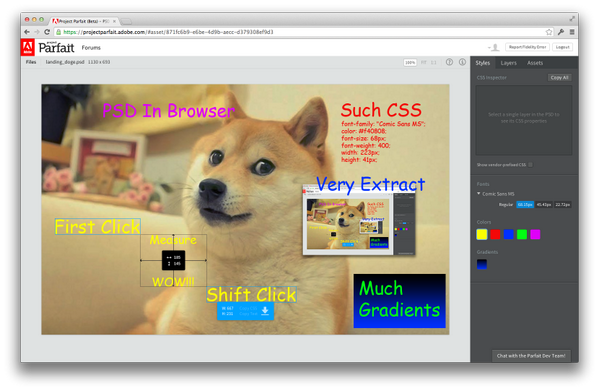Viewport: 599px width, 391px height.
Task: Toggle browser fullscreen arrows icon
Action: [572, 19]
